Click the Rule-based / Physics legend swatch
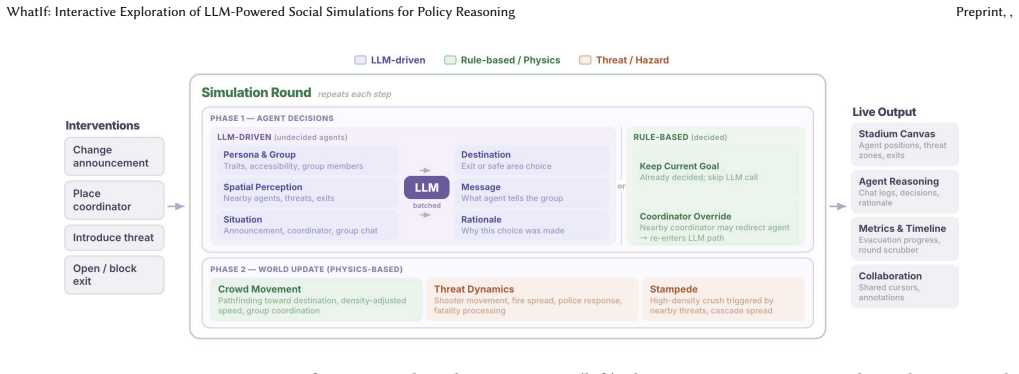This screenshot has width=1019, height=374. [x=450, y=60]
